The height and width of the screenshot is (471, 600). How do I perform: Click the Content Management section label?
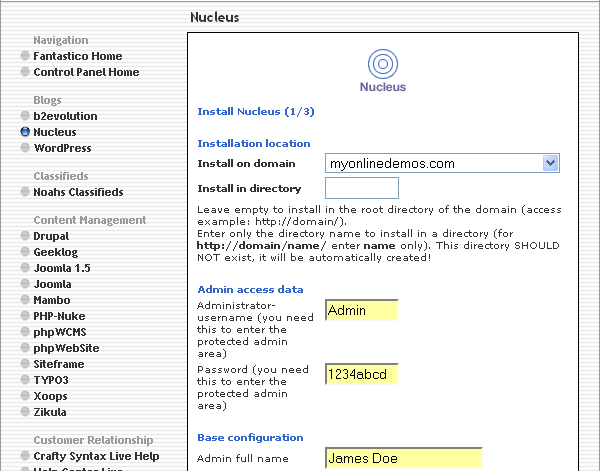point(90,220)
